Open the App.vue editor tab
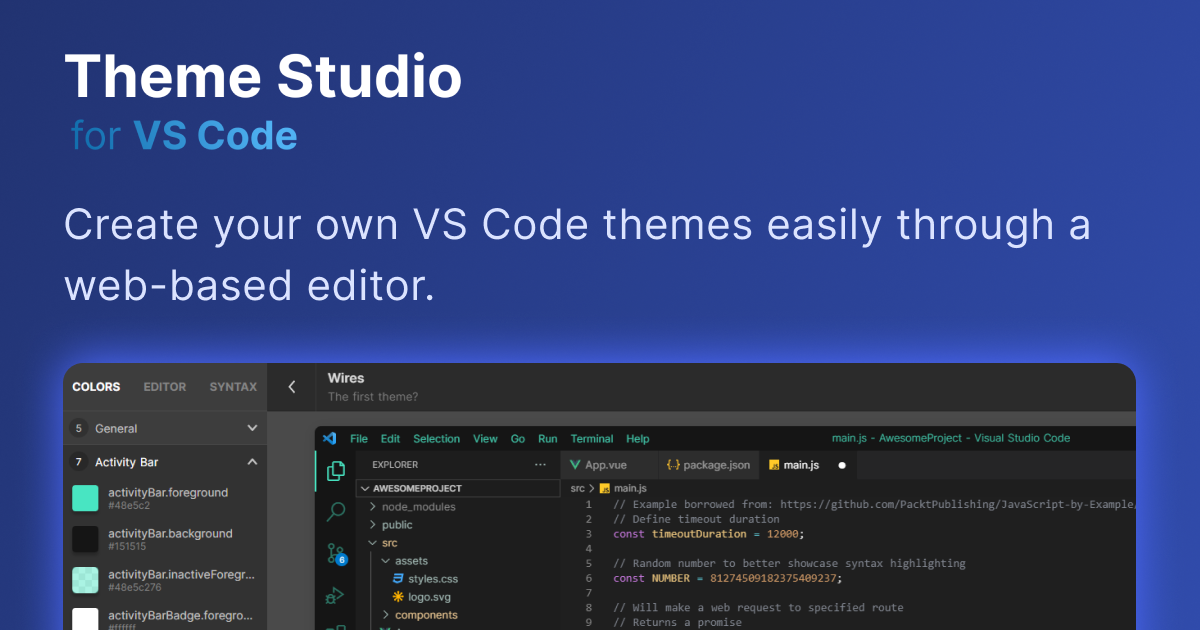The width and height of the screenshot is (1200, 630). [x=608, y=465]
